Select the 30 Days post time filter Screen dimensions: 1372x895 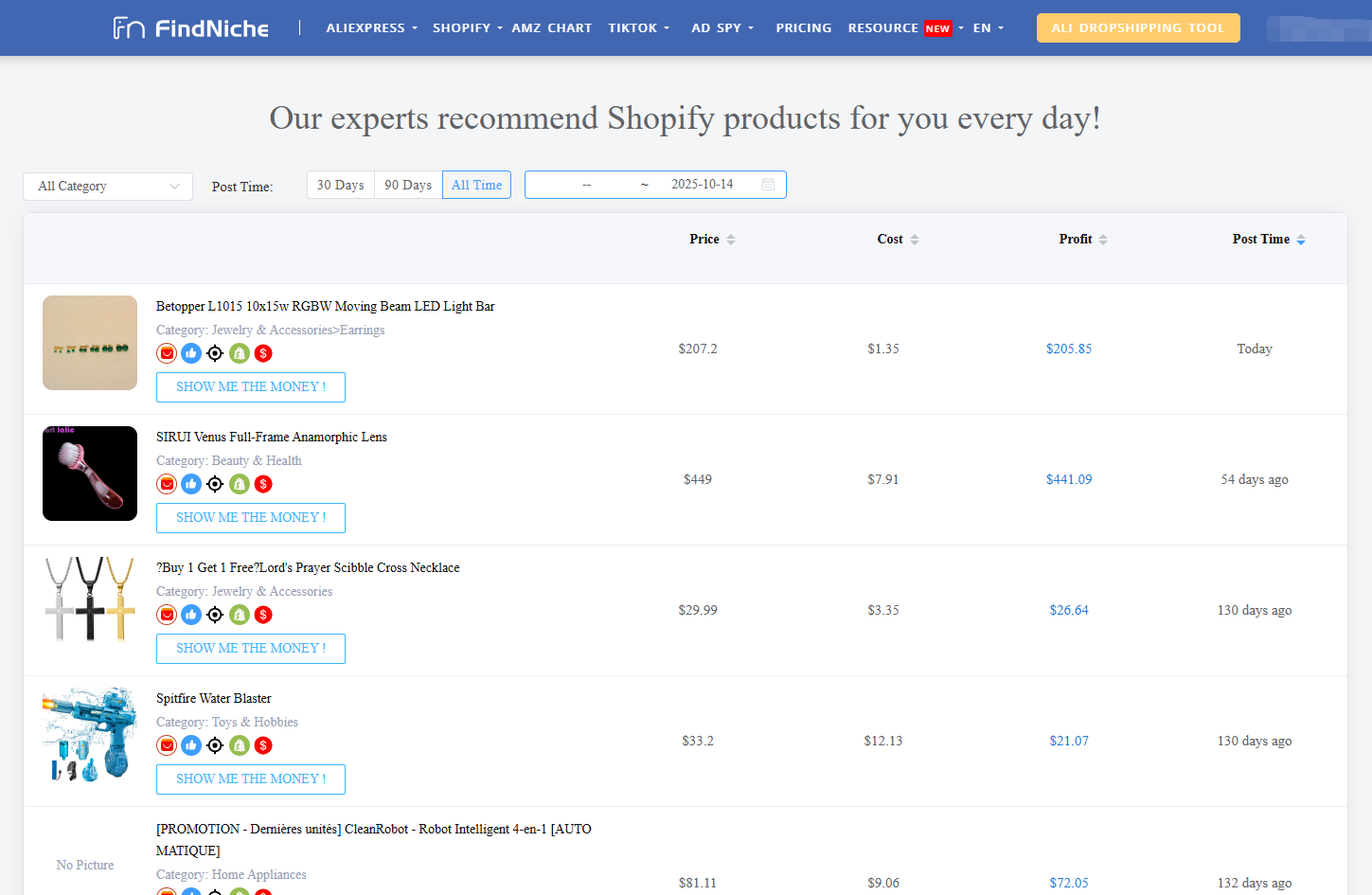pos(341,185)
